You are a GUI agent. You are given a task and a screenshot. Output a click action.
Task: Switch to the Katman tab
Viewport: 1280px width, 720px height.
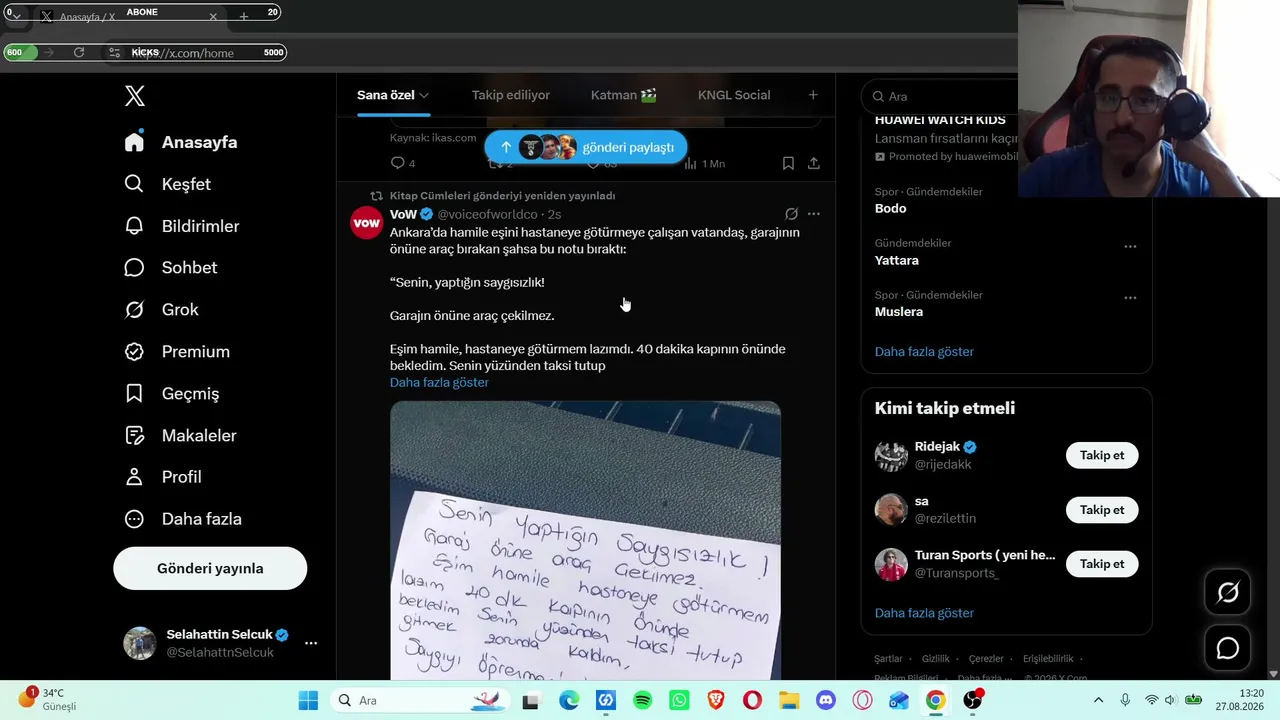point(624,95)
